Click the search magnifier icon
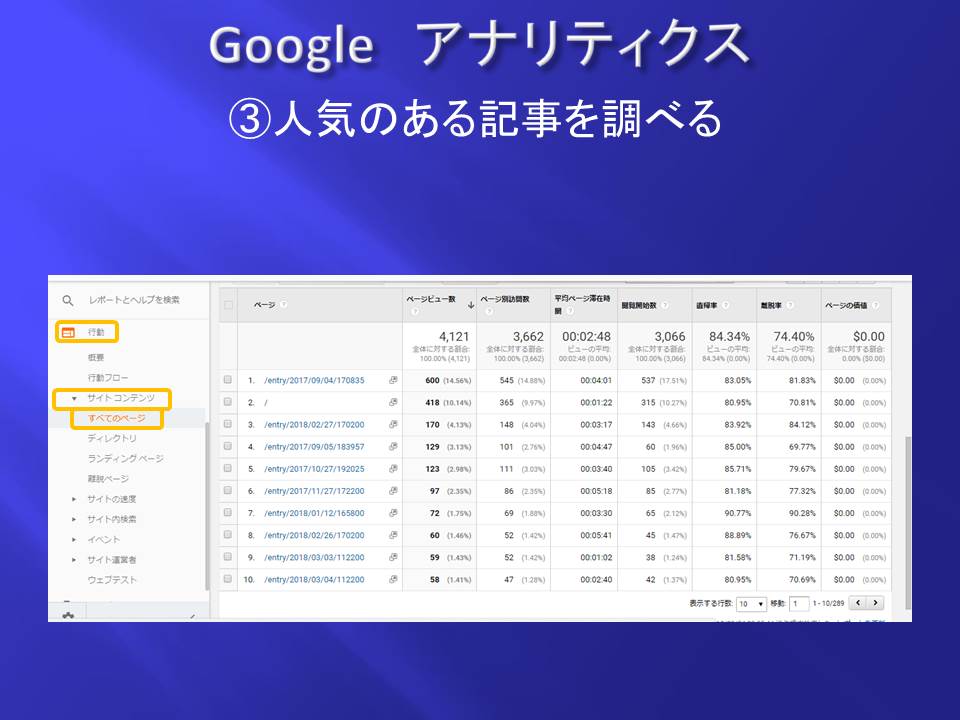This screenshot has width=960, height=720. 68,301
